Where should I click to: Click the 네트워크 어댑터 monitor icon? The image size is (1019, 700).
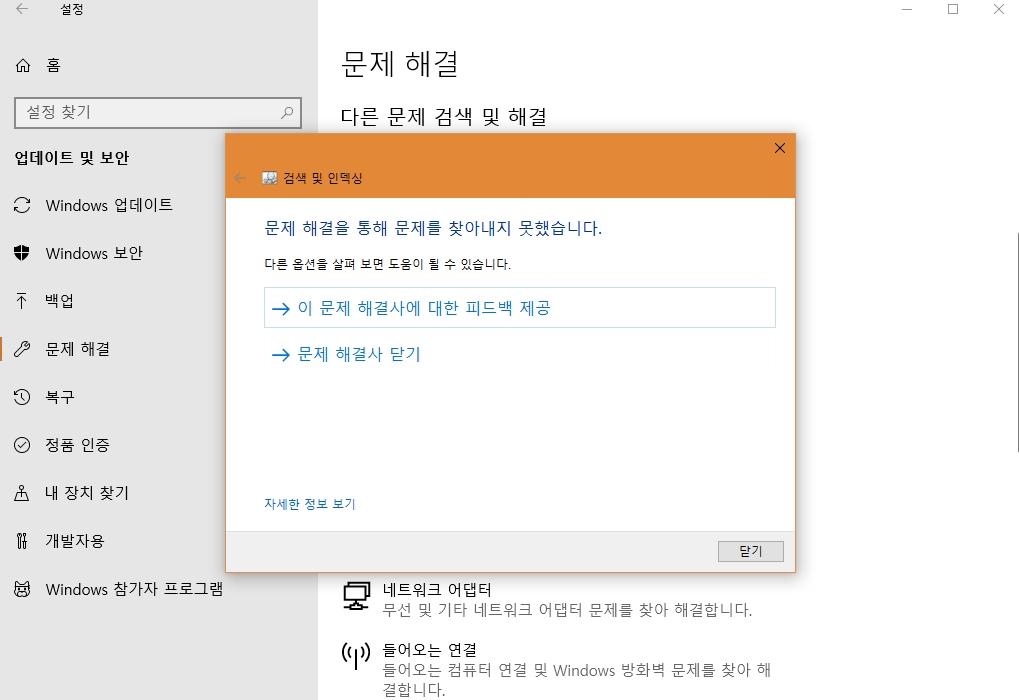356,596
